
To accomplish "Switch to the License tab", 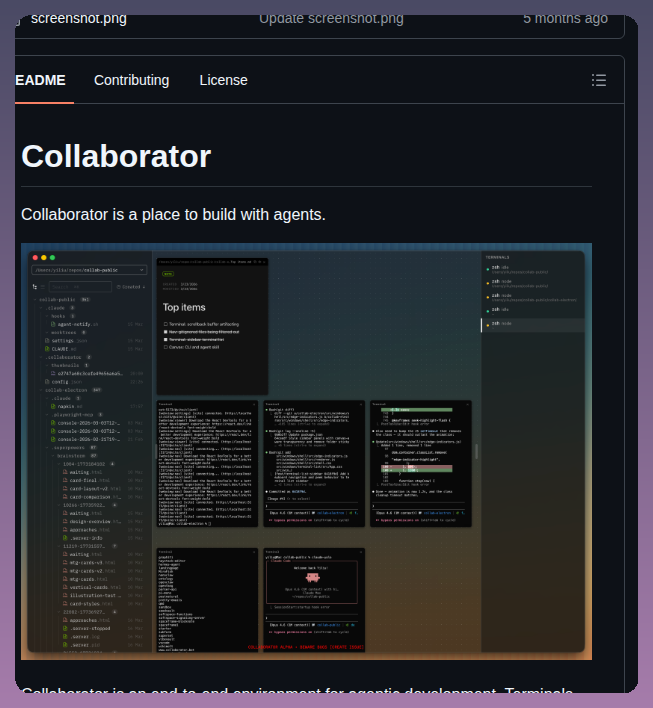I will click(224, 80).
